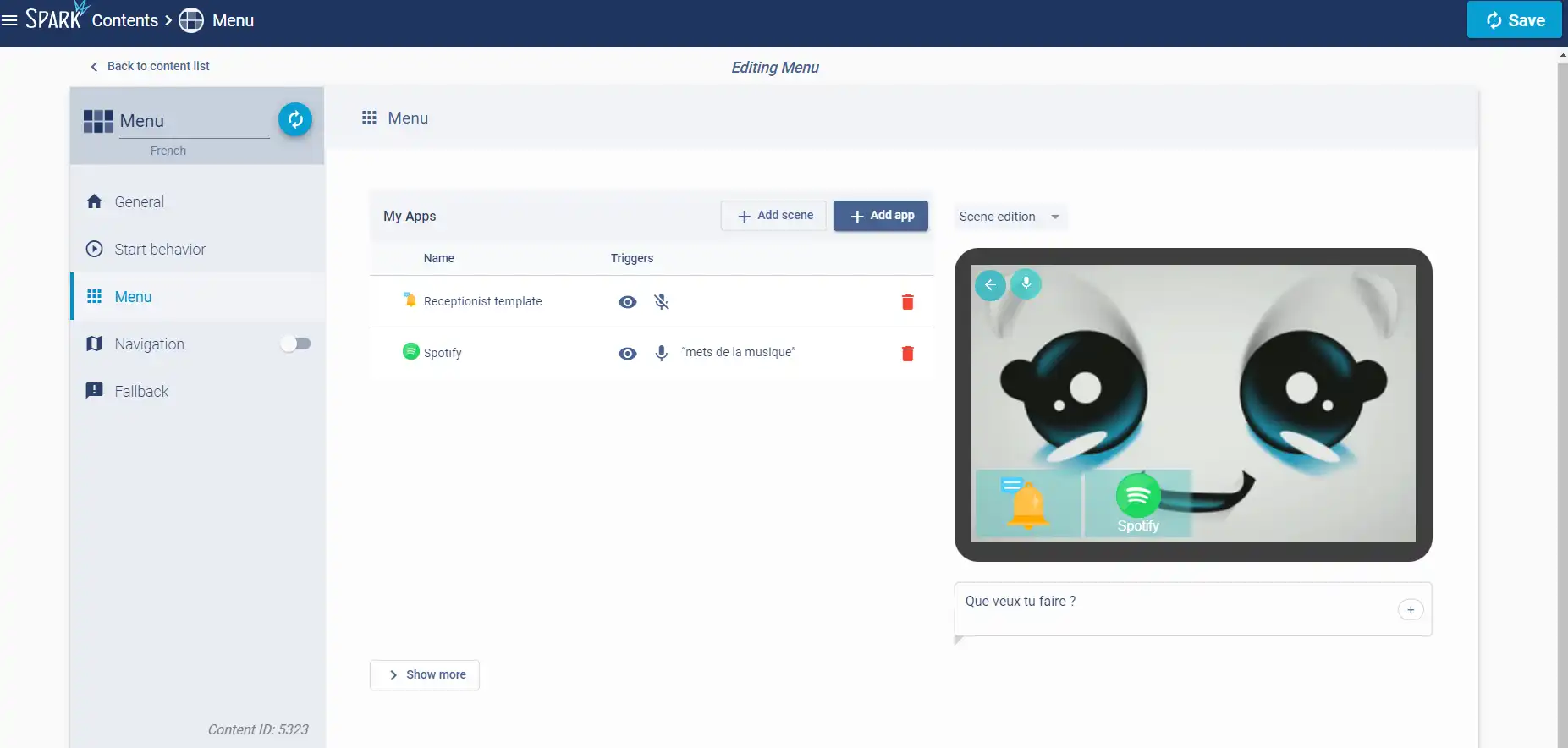Viewport: 1568px width, 748px height.
Task: Delete the Spotify app row
Action: (x=907, y=354)
